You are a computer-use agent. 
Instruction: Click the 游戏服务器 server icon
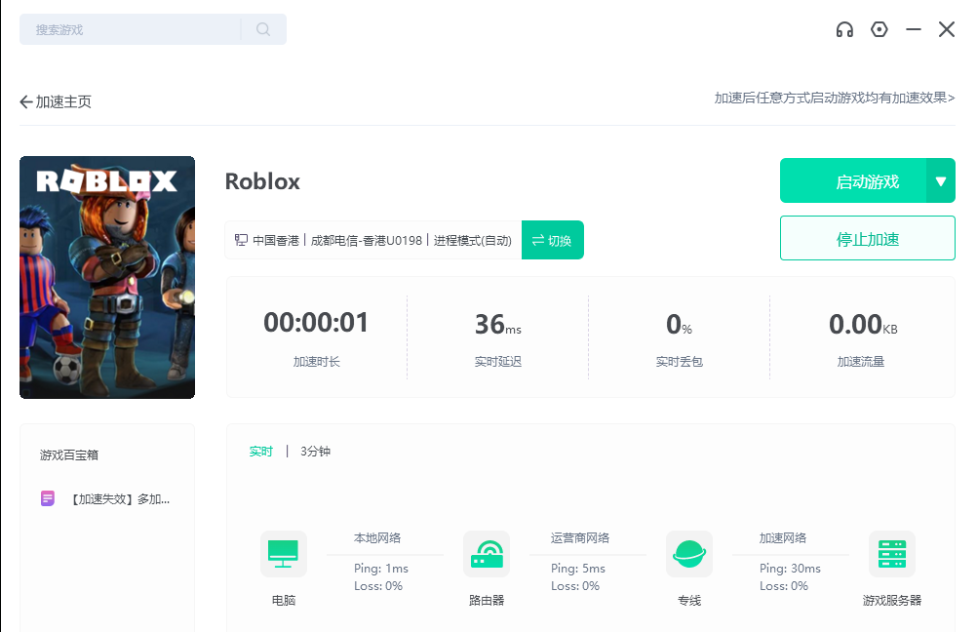click(892, 554)
